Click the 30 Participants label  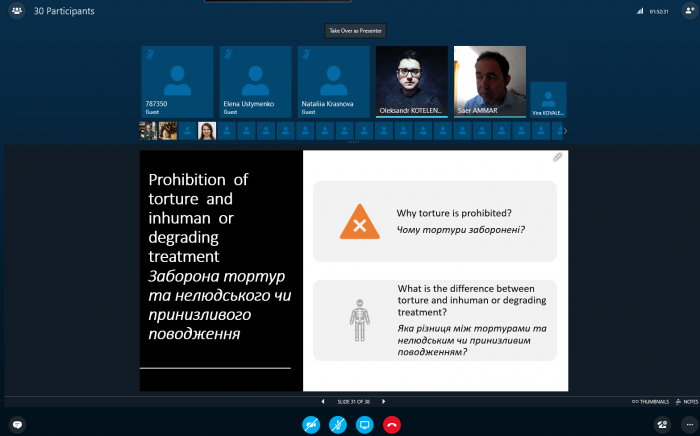tap(63, 11)
